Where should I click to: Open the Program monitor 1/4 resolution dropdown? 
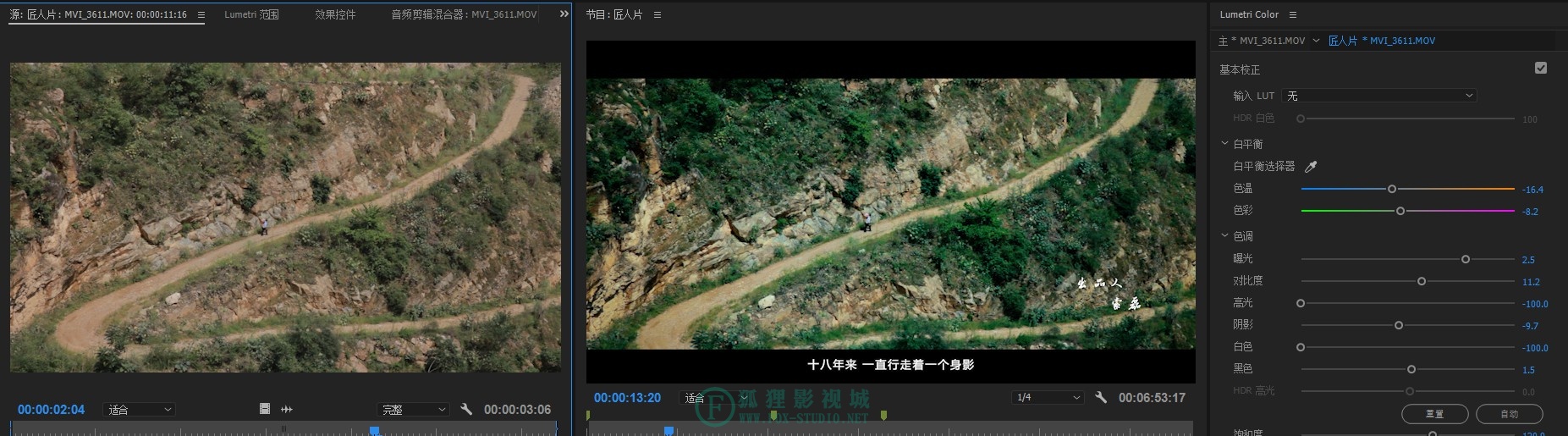1048,397
